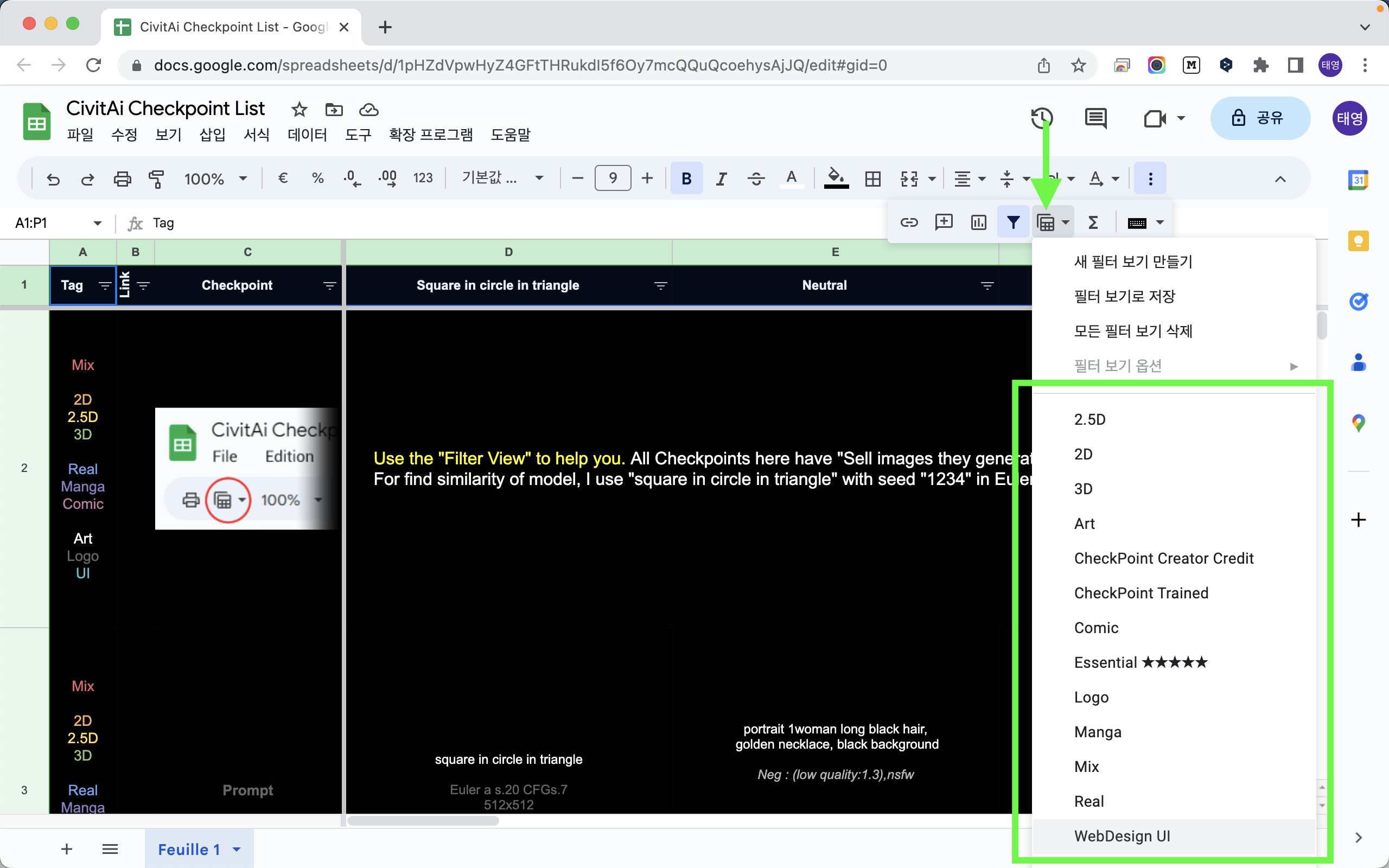This screenshot has height=868, width=1389.
Task: Open filter for Neutral column header
Action: coord(987,285)
